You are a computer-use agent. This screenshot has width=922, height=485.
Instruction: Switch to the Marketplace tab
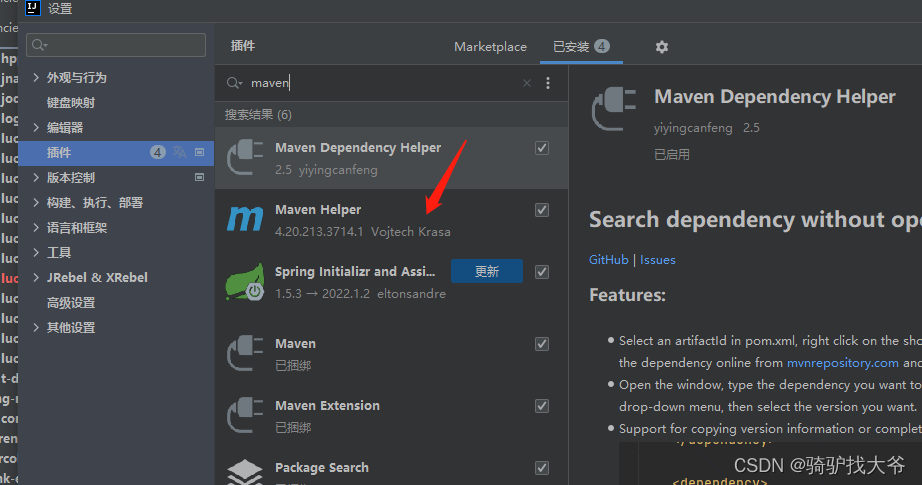click(490, 46)
